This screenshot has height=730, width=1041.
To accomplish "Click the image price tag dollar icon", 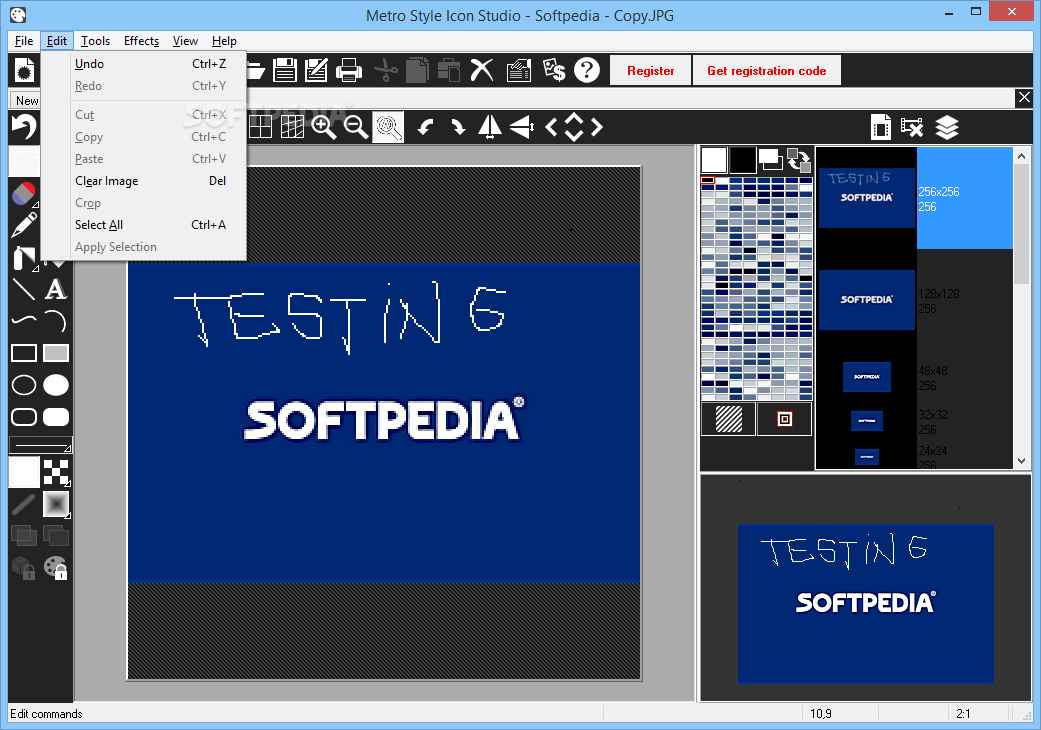I will tap(554, 70).
